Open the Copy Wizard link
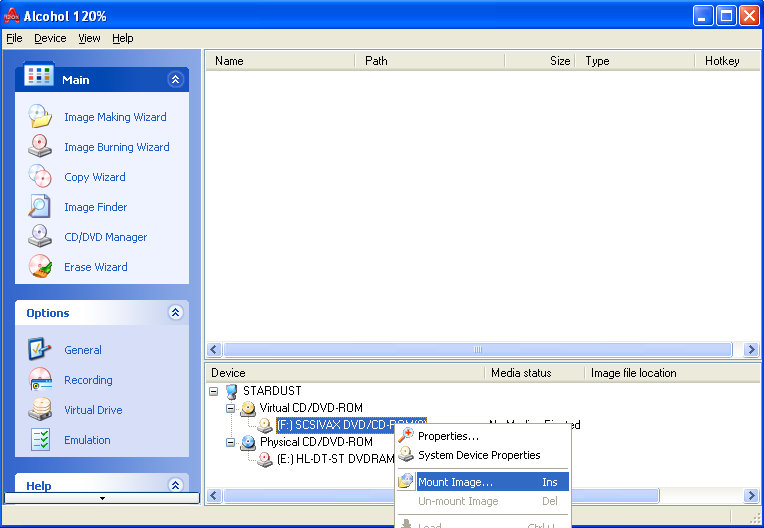Screen dimensions: 764x528 (95, 177)
